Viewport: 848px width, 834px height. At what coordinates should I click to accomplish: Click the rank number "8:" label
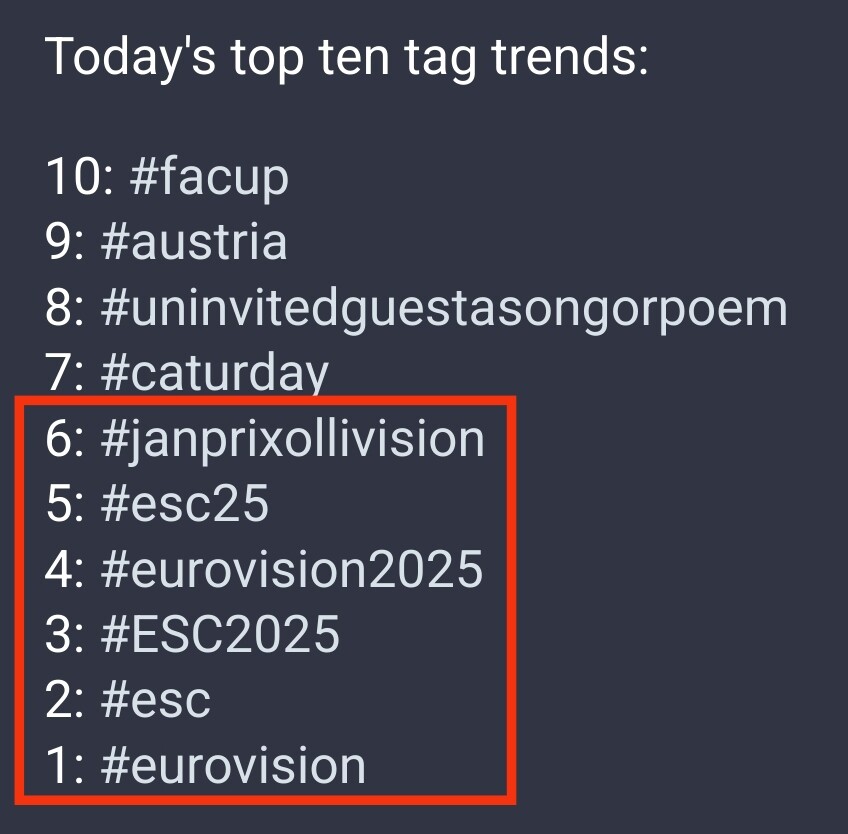[65, 307]
